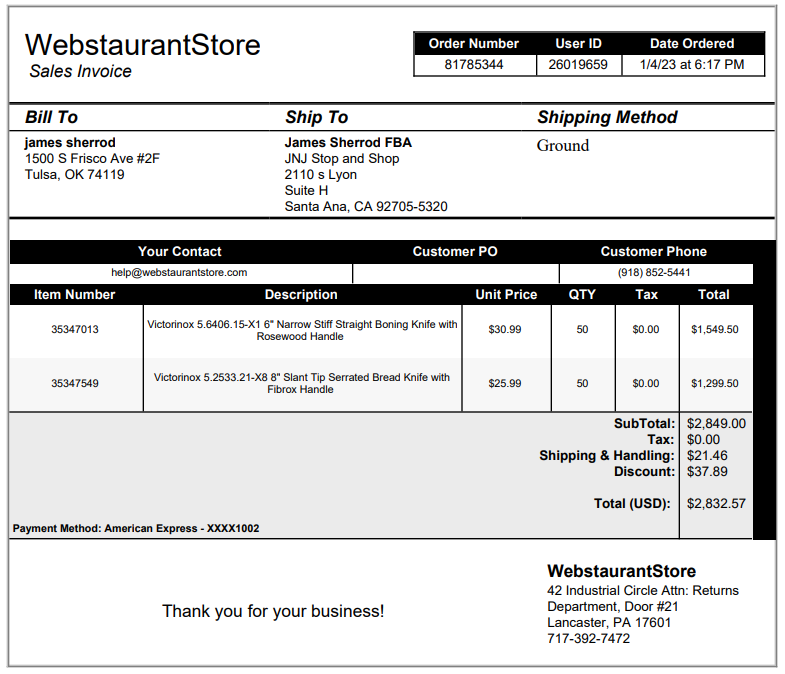Click JNJ Stop and Shop line

[x=342, y=159]
